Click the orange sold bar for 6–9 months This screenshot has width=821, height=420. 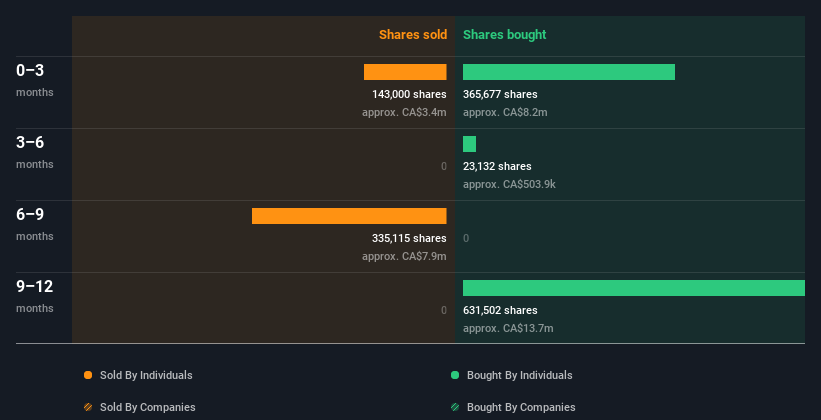click(x=349, y=216)
